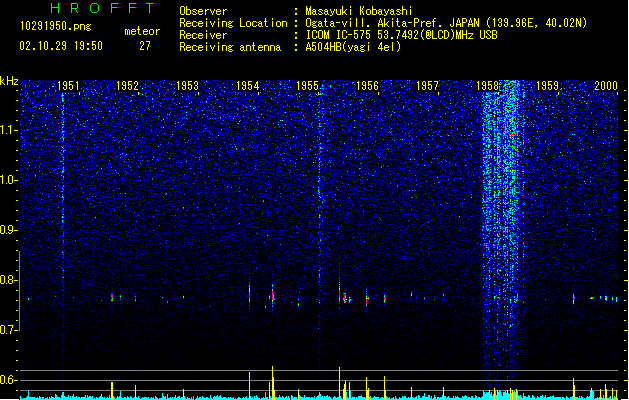Click the Receiving antenna label
Screen dimensions: 629x400
[230, 47]
